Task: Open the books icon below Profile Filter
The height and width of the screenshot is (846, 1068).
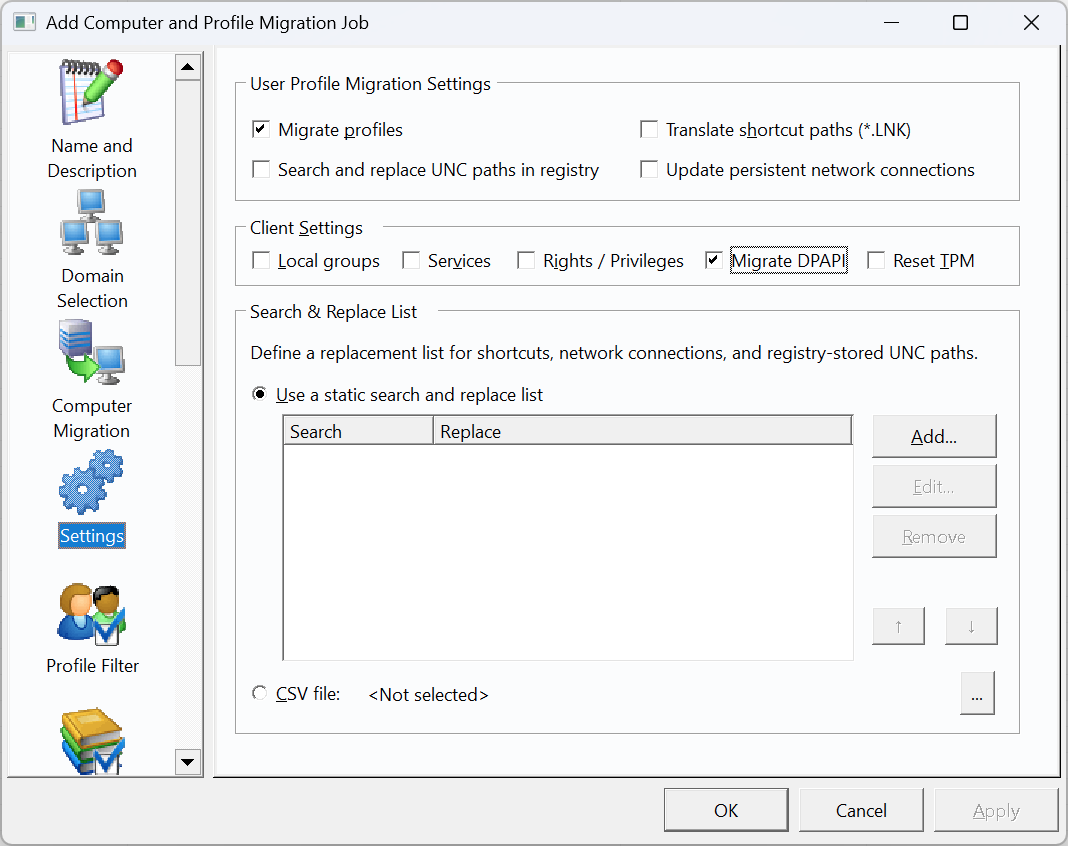Action: [92, 741]
